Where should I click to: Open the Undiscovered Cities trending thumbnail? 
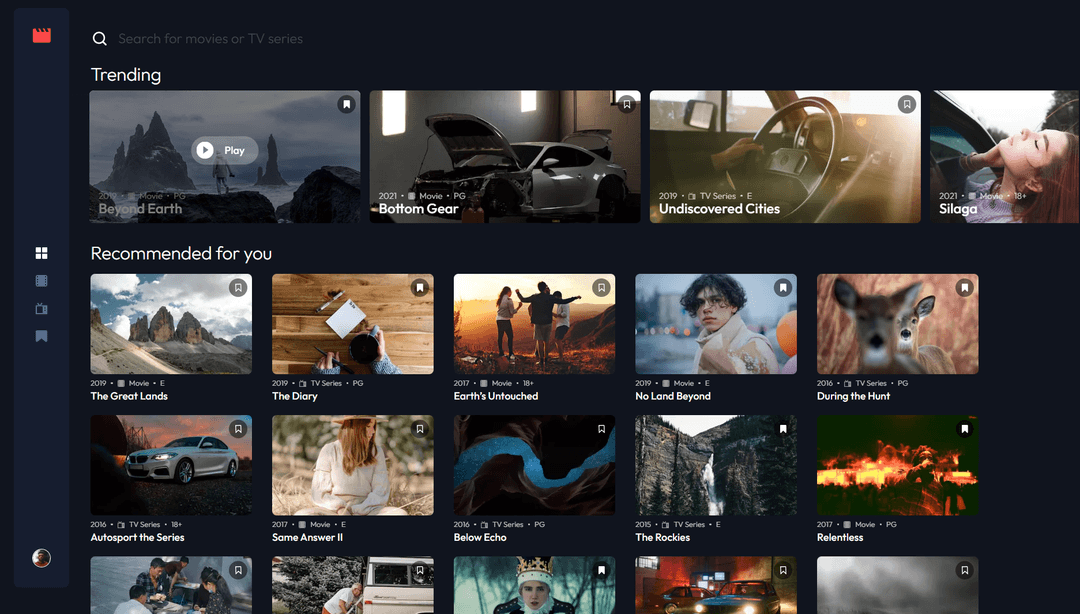(x=785, y=156)
